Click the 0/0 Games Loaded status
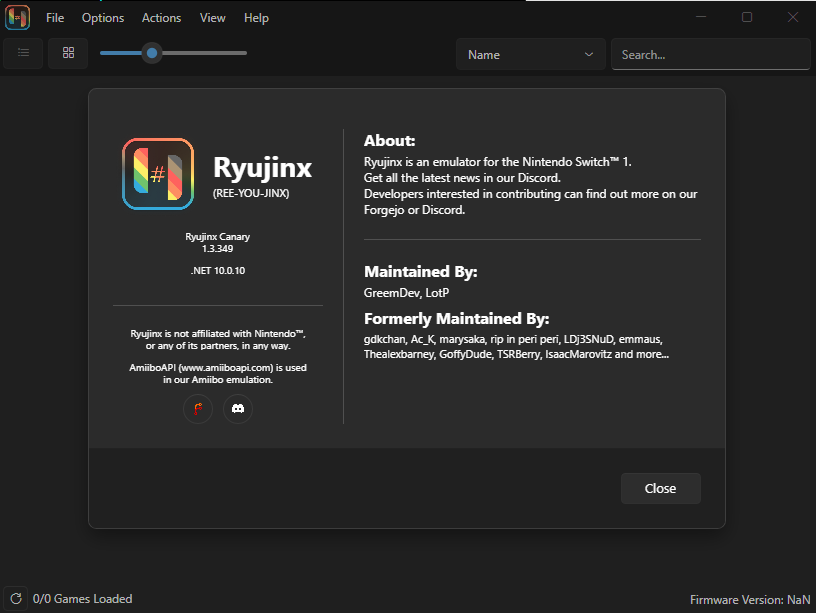Image resolution: width=816 pixels, height=613 pixels. point(82,599)
